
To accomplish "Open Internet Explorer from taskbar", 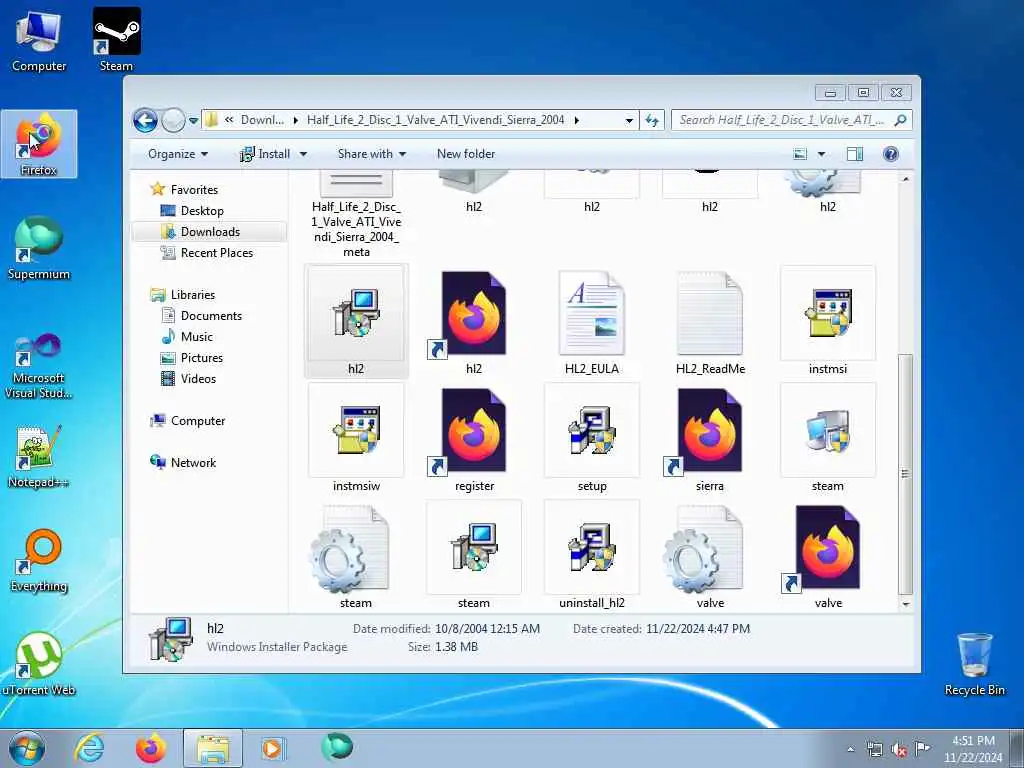I will pyautogui.click(x=89, y=748).
